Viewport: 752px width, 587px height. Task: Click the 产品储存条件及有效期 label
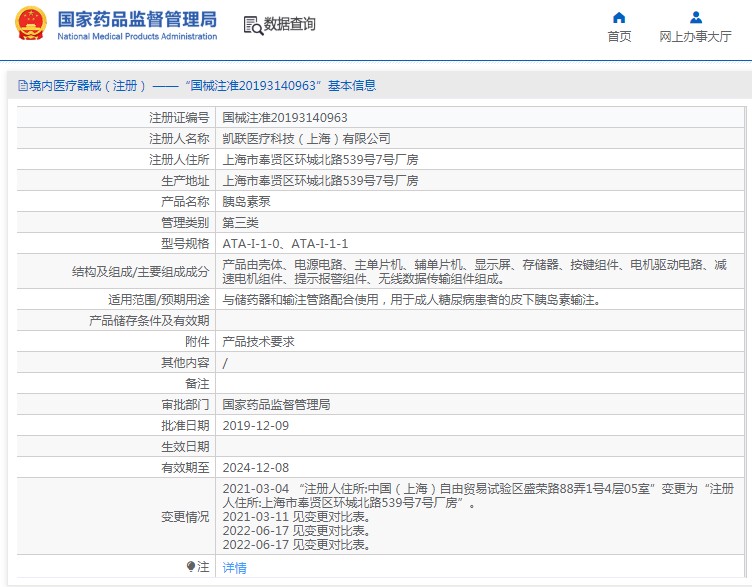click(x=149, y=320)
